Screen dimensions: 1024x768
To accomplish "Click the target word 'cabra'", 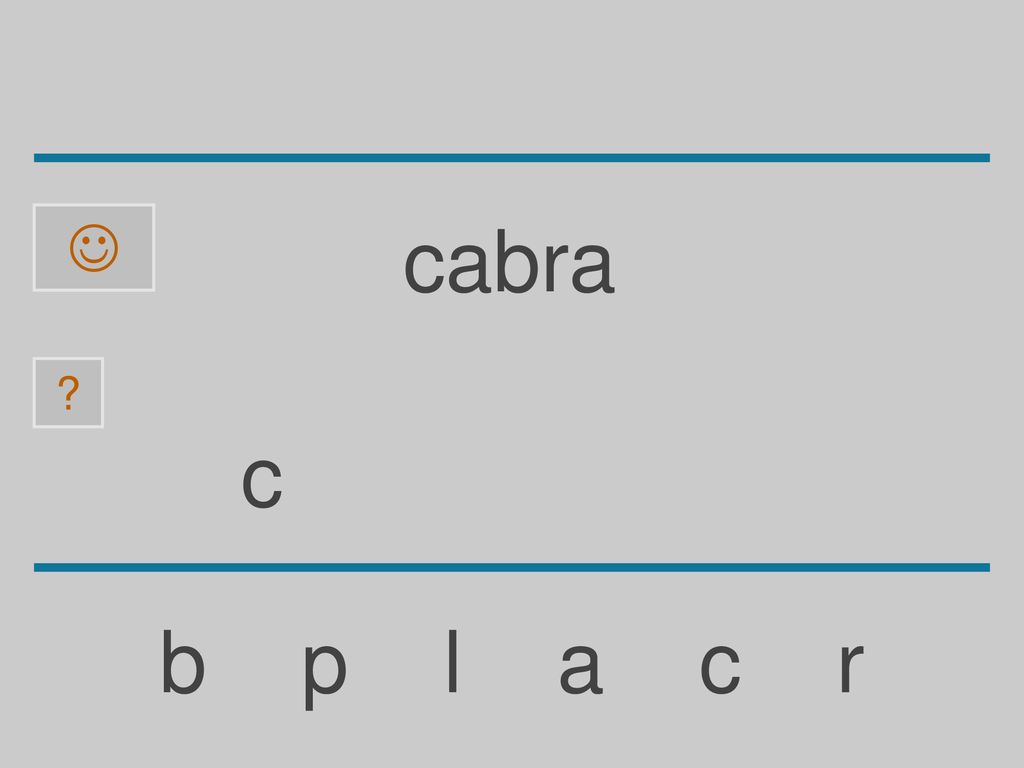I will pyautogui.click(x=509, y=262).
